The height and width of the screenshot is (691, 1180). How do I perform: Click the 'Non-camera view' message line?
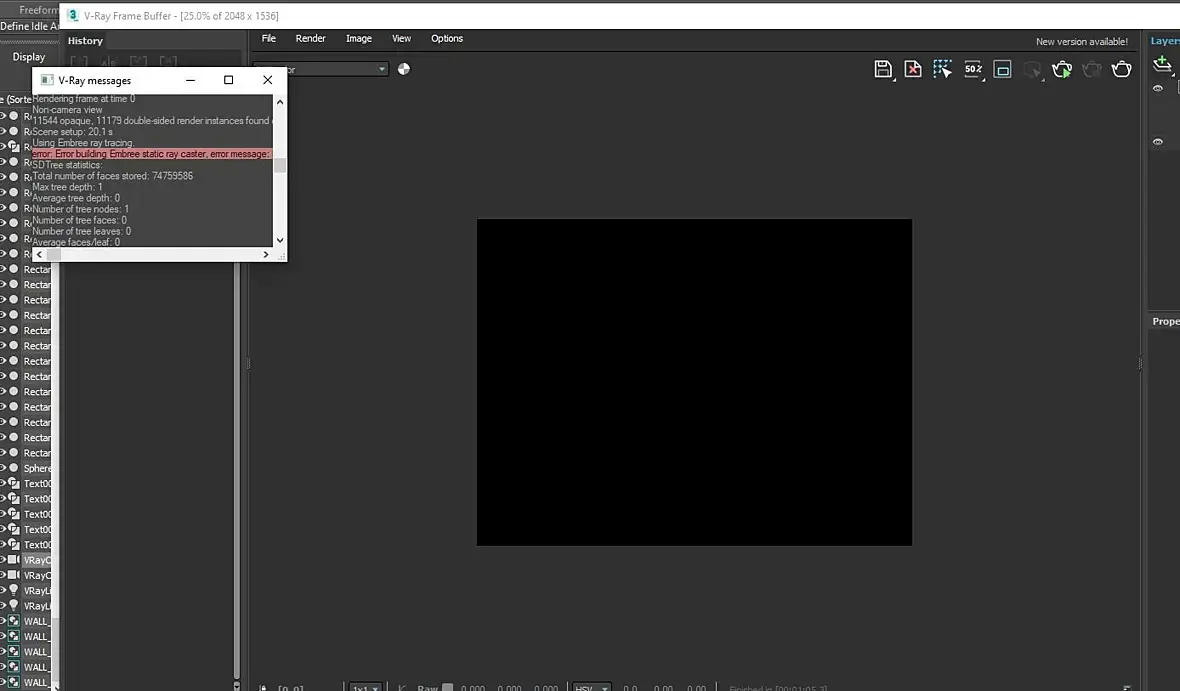pos(67,110)
